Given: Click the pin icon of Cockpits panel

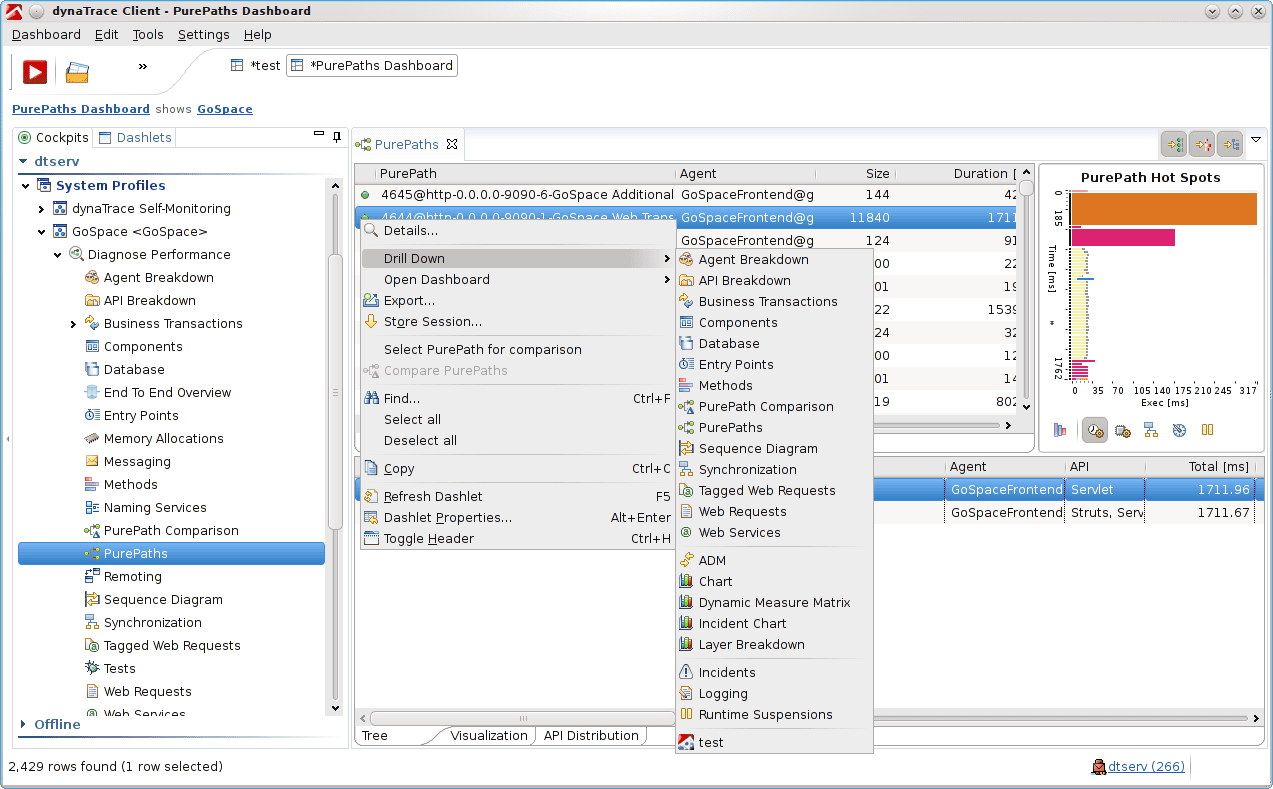Looking at the screenshot, I should click(x=338, y=136).
